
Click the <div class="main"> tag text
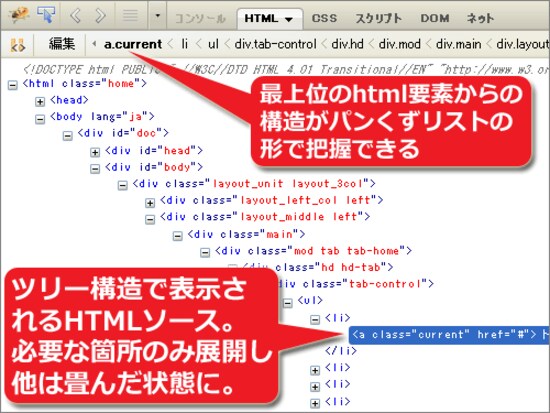click(246, 234)
